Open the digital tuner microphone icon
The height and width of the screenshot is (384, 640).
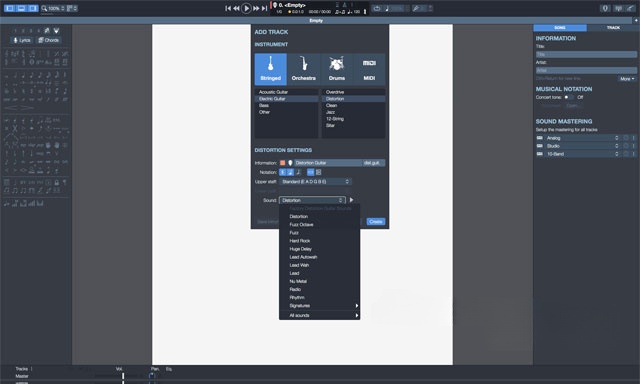pos(605,8)
